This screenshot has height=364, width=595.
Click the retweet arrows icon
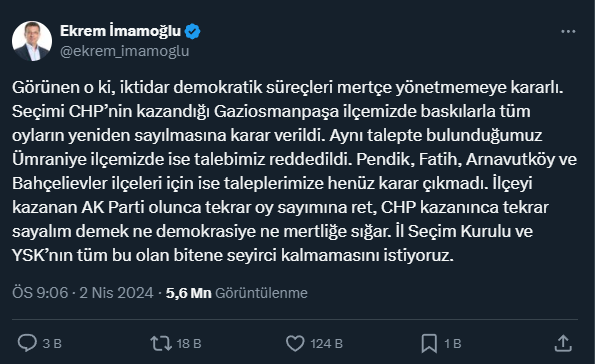(x=161, y=343)
